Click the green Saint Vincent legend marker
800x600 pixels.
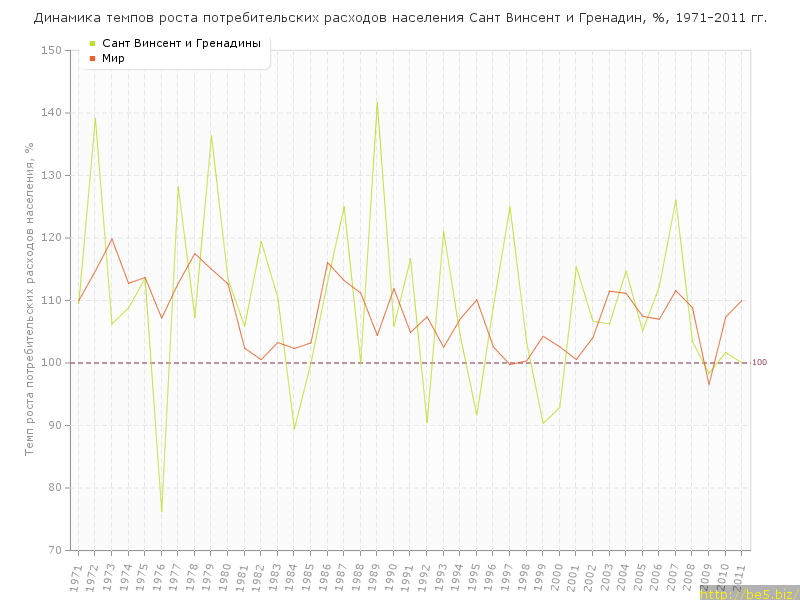(93, 43)
